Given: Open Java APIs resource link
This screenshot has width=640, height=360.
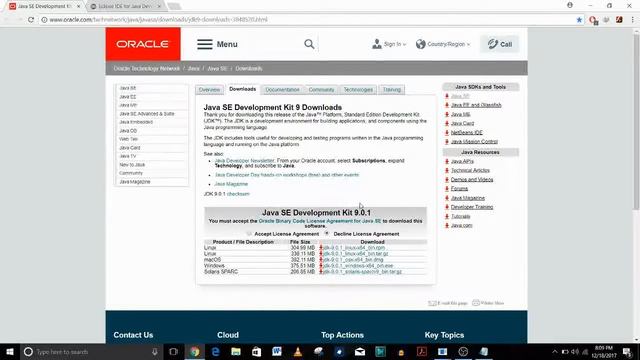Looking at the screenshot, I should coord(462,162).
